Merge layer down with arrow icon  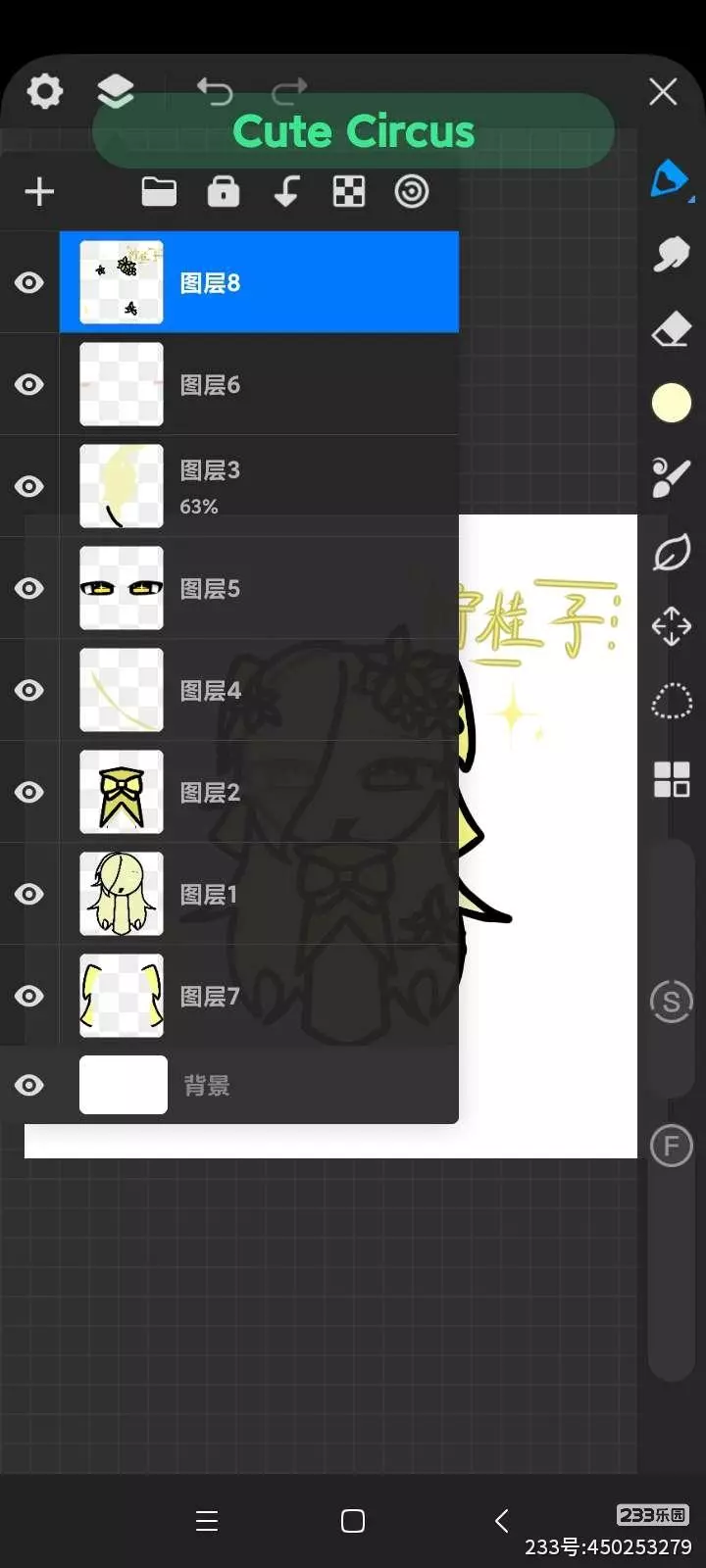pyautogui.click(x=286, y=191)
